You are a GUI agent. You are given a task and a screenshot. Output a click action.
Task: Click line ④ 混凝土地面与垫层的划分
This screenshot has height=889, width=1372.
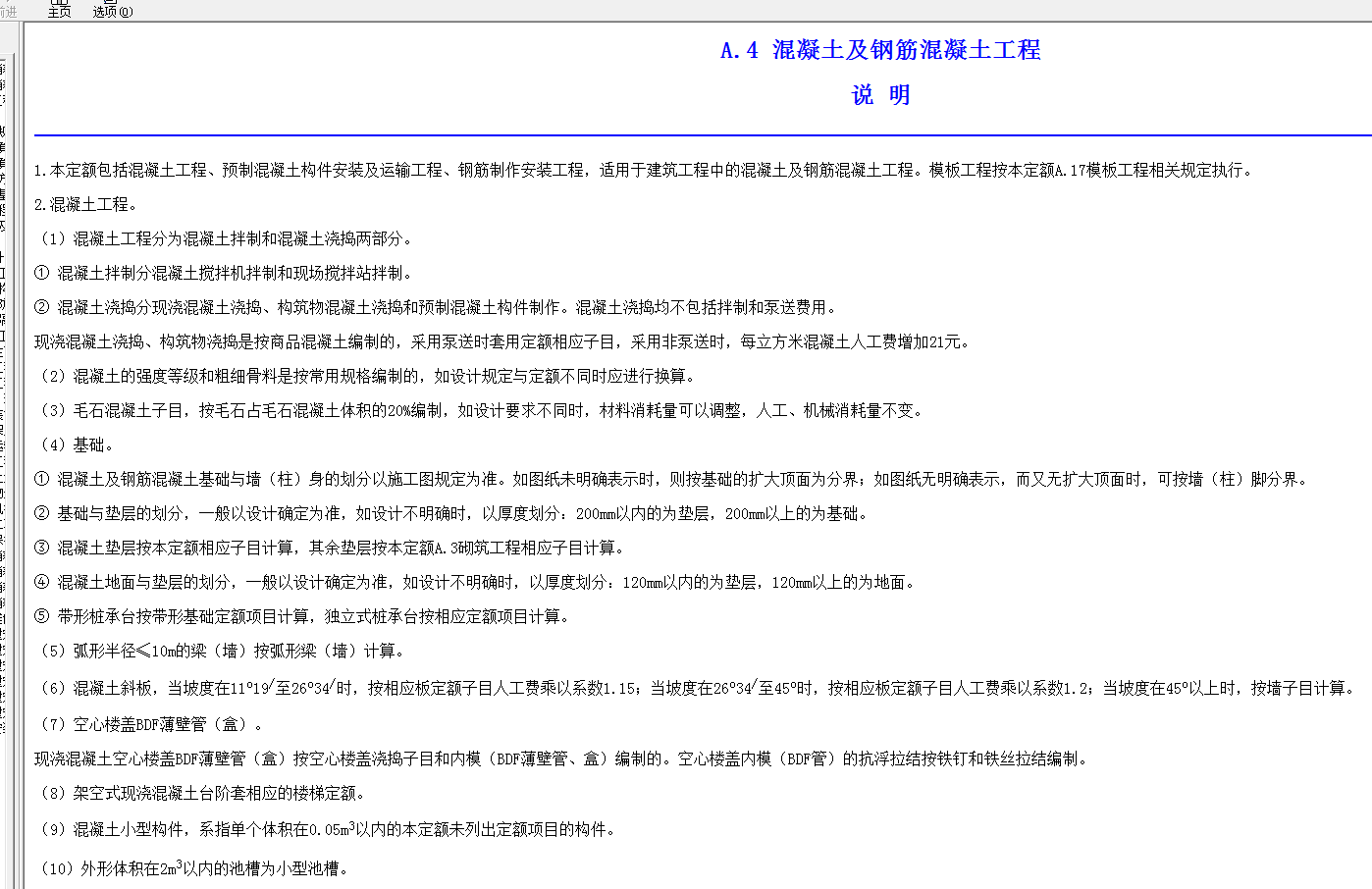click(477, 583)
